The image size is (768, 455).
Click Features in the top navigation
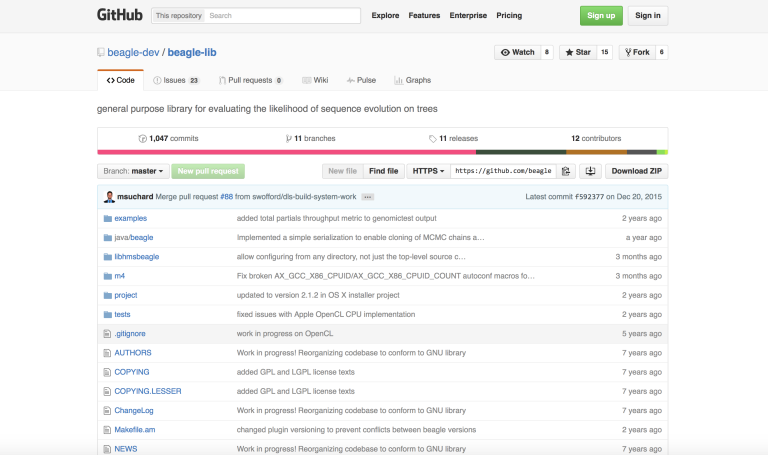pyautogui.click(x=424, y=16)
